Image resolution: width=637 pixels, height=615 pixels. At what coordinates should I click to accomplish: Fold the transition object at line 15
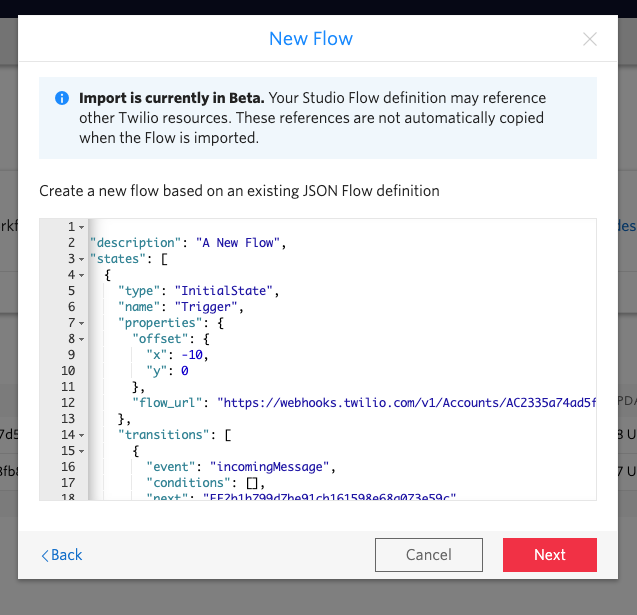tap(81, 451)
